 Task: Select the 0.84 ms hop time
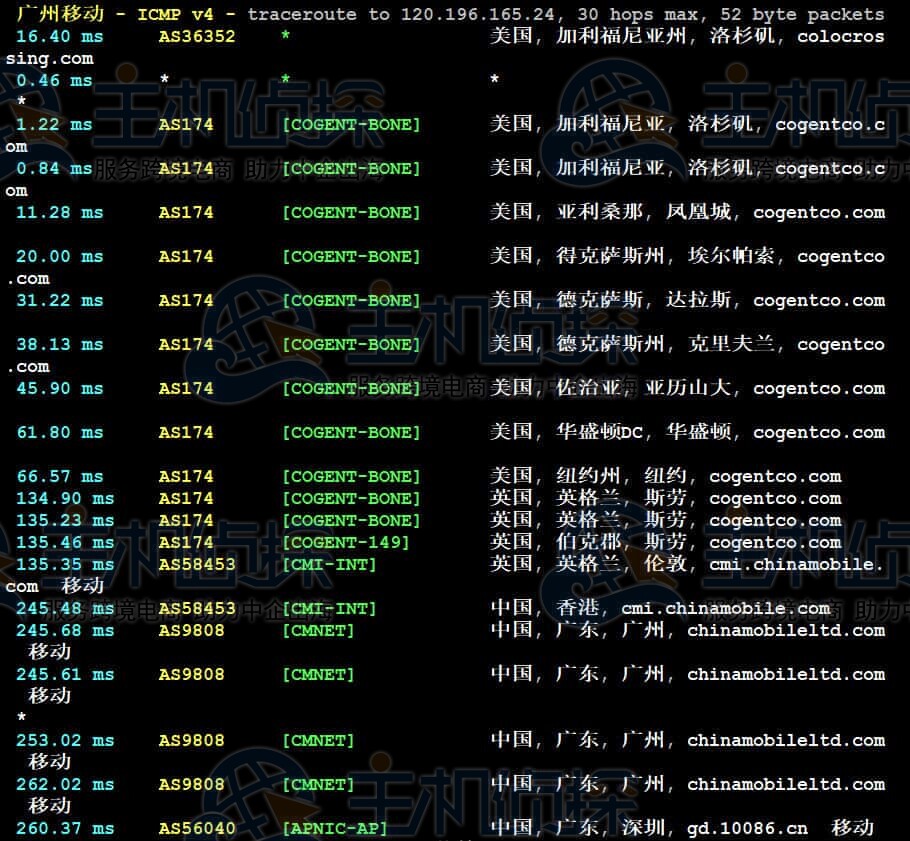(54, 169)
